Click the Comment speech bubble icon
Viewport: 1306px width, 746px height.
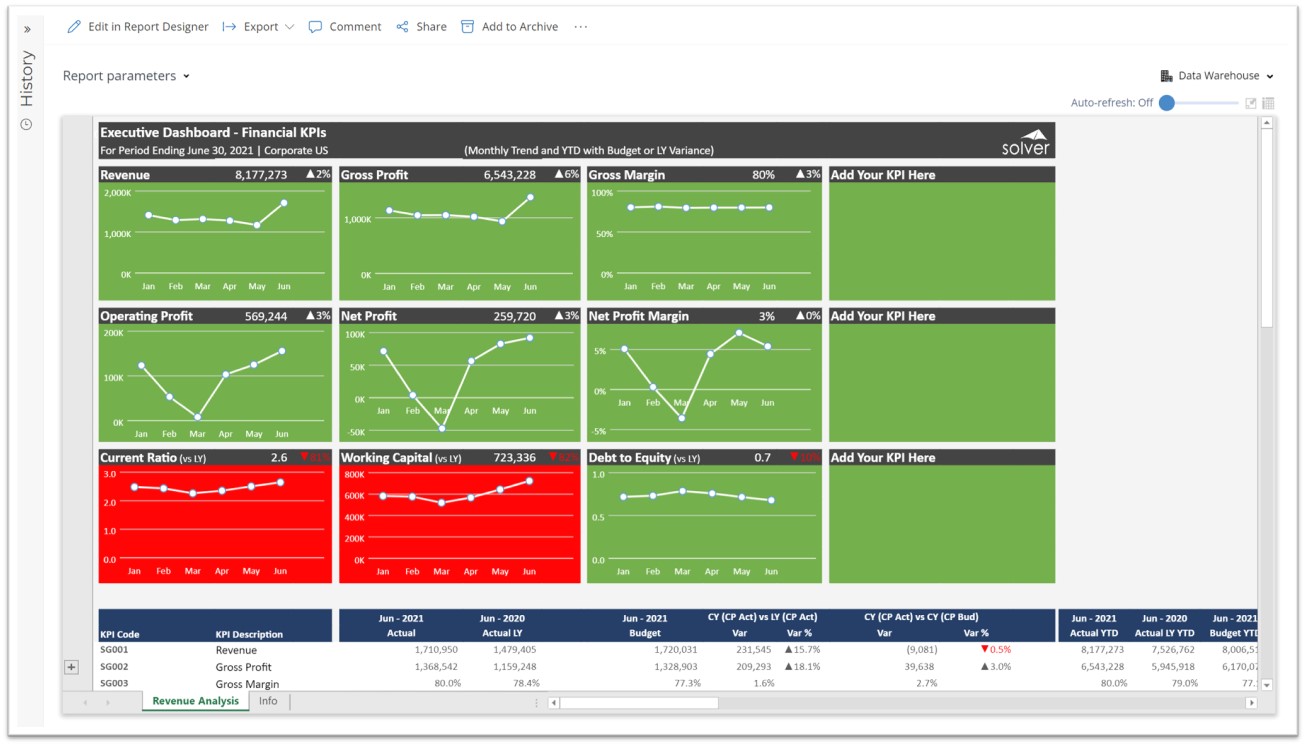(315, 27)
